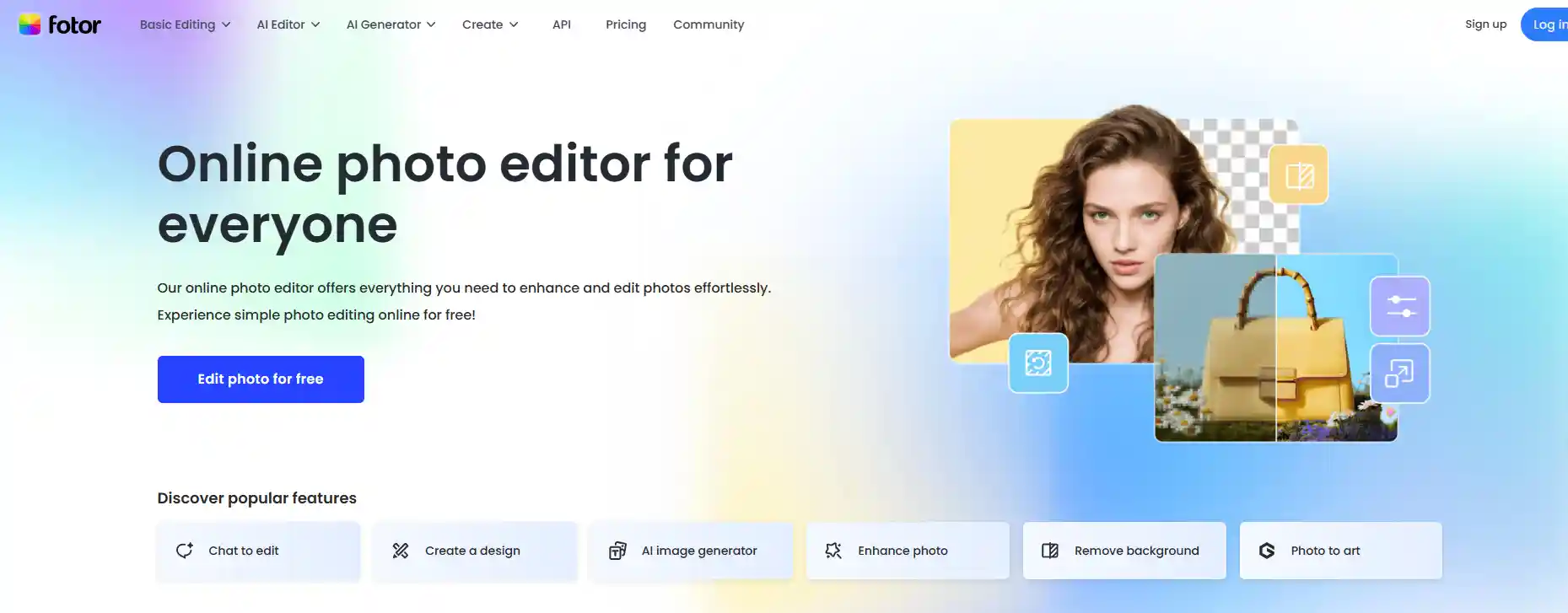Click the Chat to edit icon
1568x613 pixels.
[x=184, y=551]
